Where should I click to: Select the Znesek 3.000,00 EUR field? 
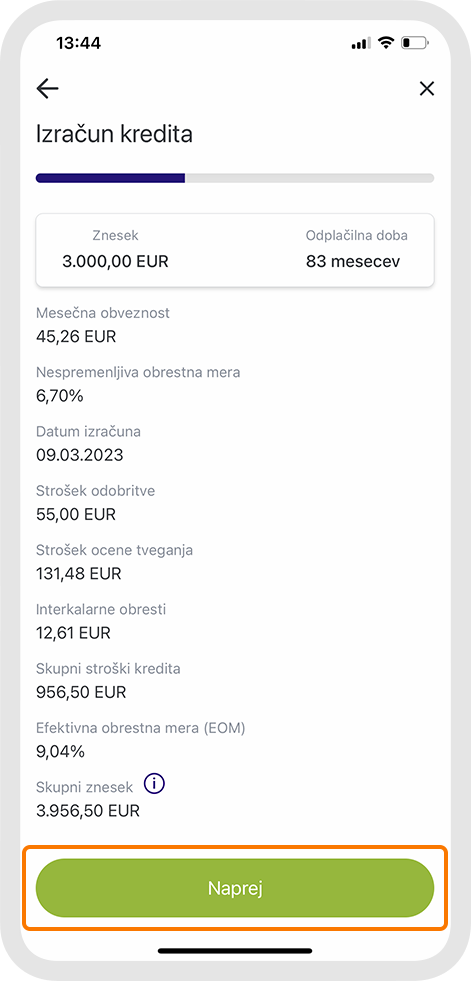point(116,249)
